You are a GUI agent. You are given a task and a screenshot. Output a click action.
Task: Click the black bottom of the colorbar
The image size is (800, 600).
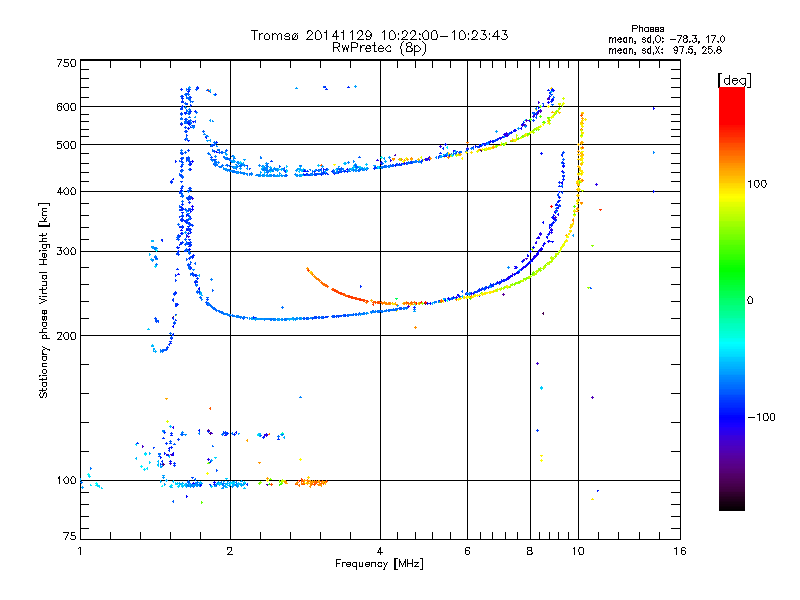tap(732, 504)
